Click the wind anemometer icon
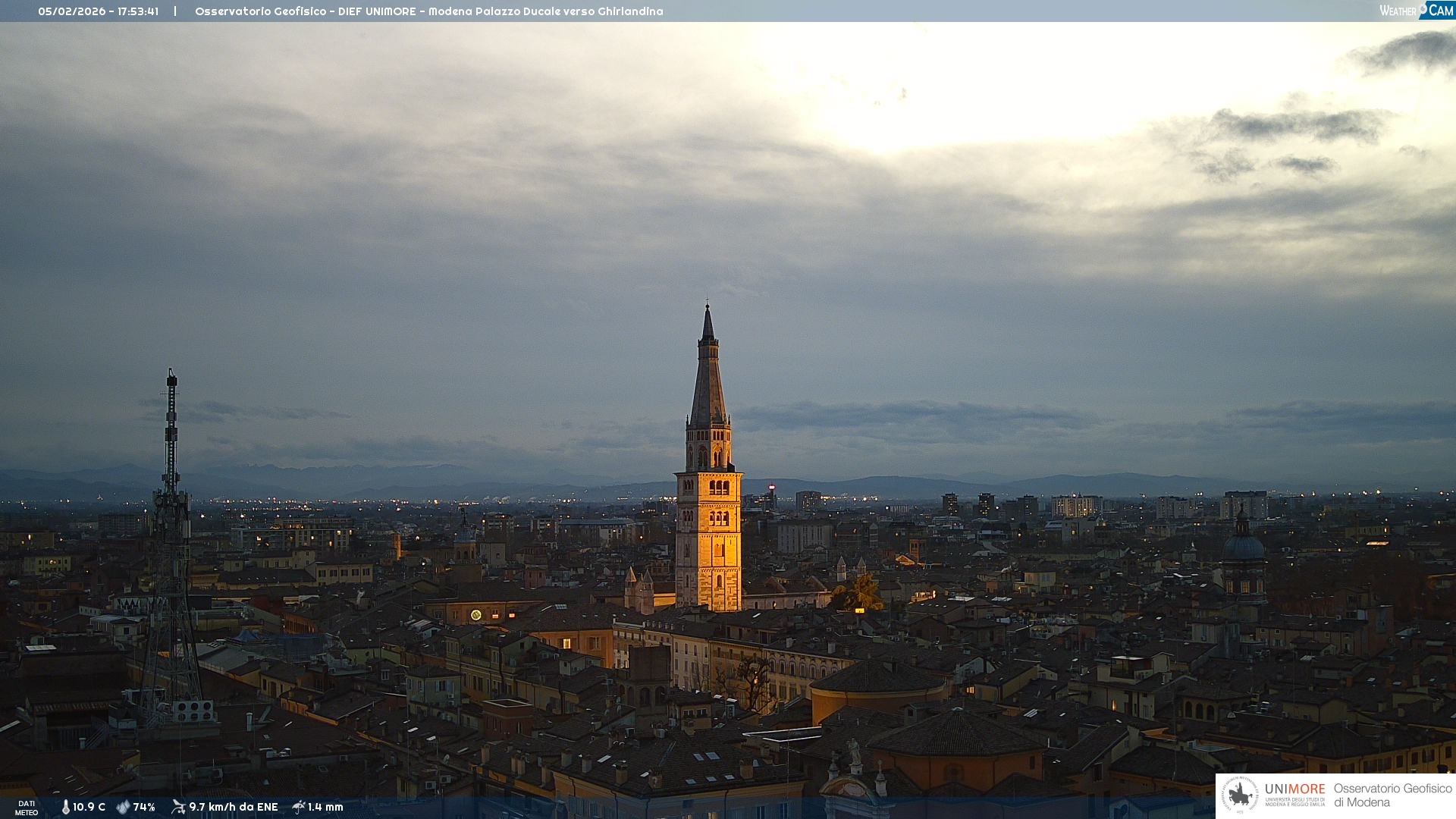 [178, 807]
